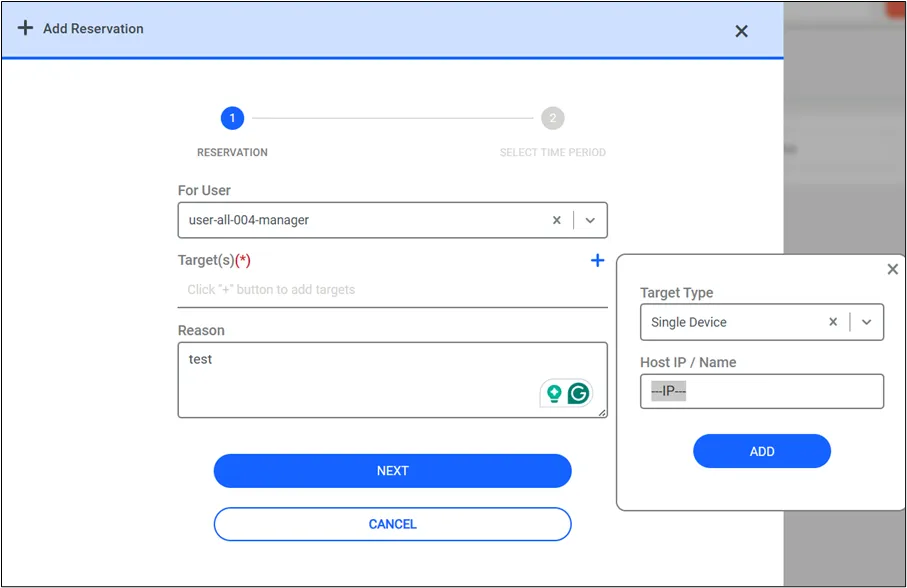Focus the Host IP / Name field
Viewport: 907px width, 588px height.
[762, 391]
